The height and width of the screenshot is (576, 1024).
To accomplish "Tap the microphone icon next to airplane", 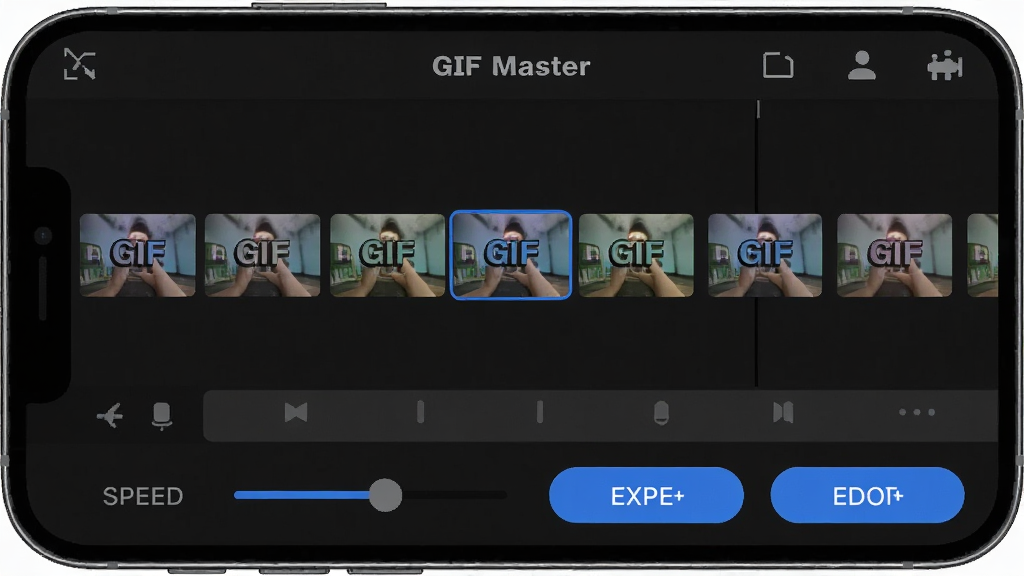I will click(161, 415).
